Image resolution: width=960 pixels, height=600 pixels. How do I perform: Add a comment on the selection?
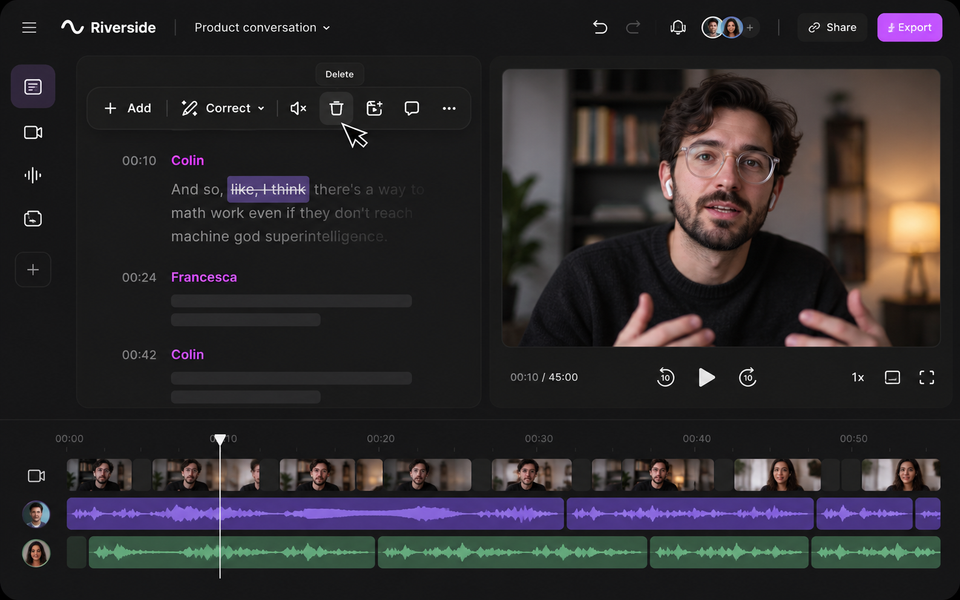[x=412, y=108]
